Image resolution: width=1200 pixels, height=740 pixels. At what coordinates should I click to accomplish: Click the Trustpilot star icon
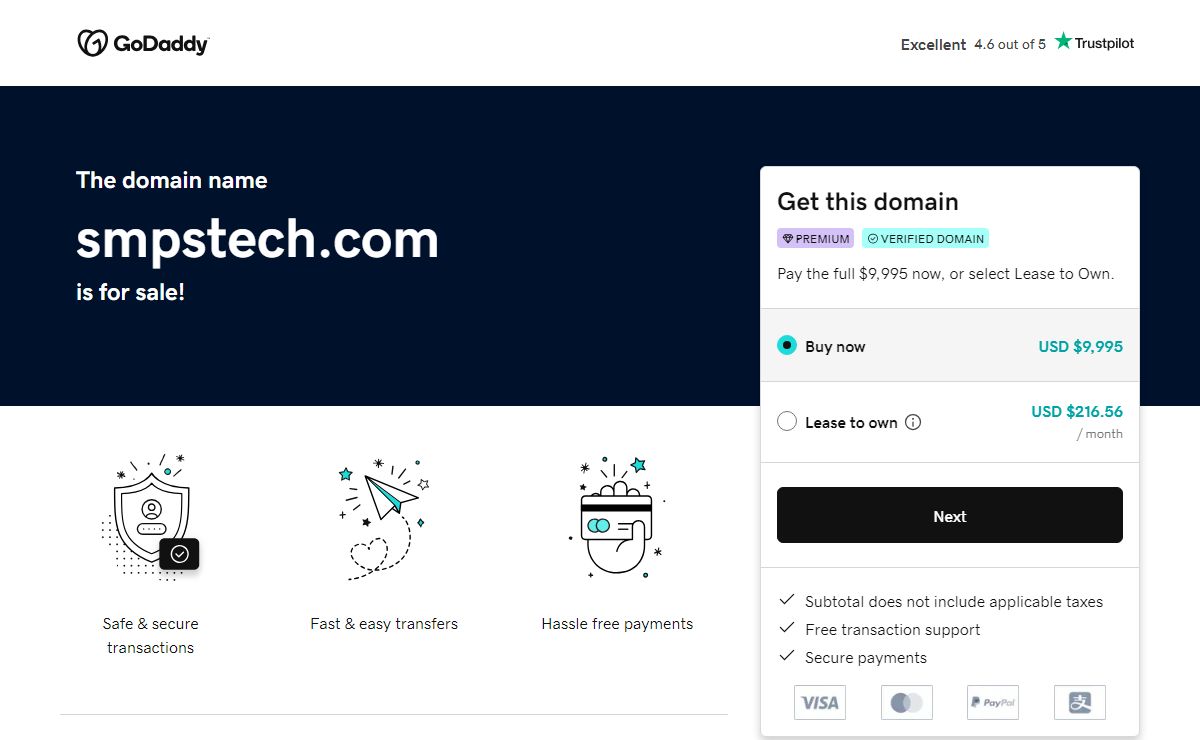coord(1063,42)
